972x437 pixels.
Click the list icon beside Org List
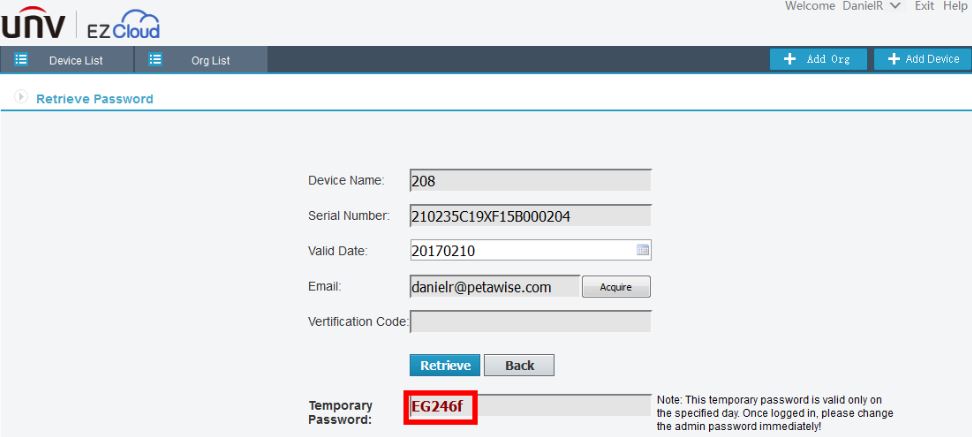155,61
